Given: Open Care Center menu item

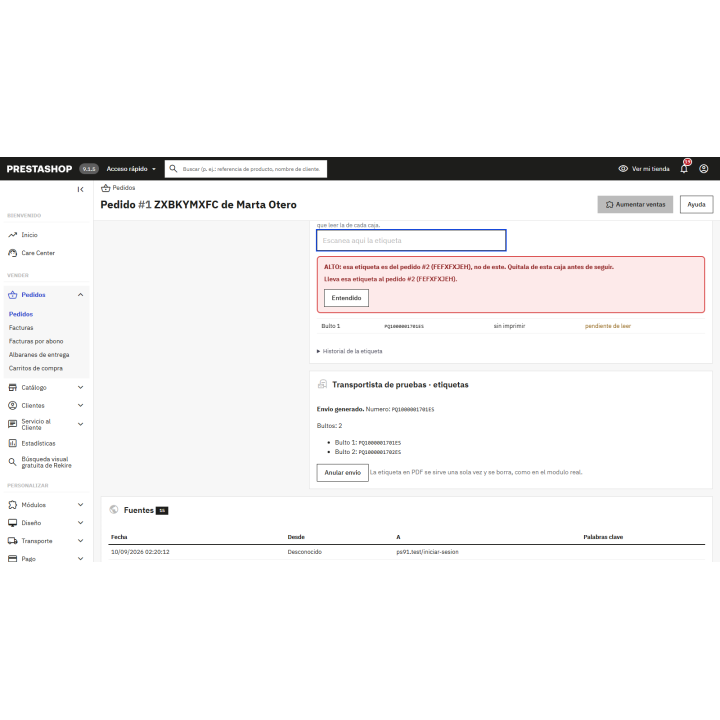Looking at the screenshot, I should coord(38,253).
